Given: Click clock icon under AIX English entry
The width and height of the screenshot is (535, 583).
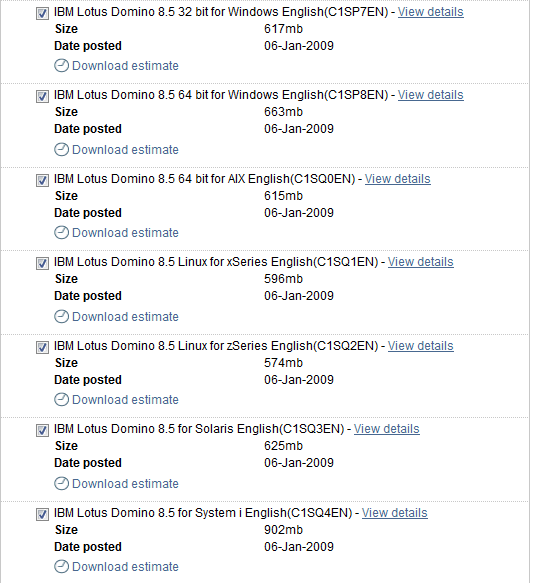Looking at the screenshot, I should point(61,232).
